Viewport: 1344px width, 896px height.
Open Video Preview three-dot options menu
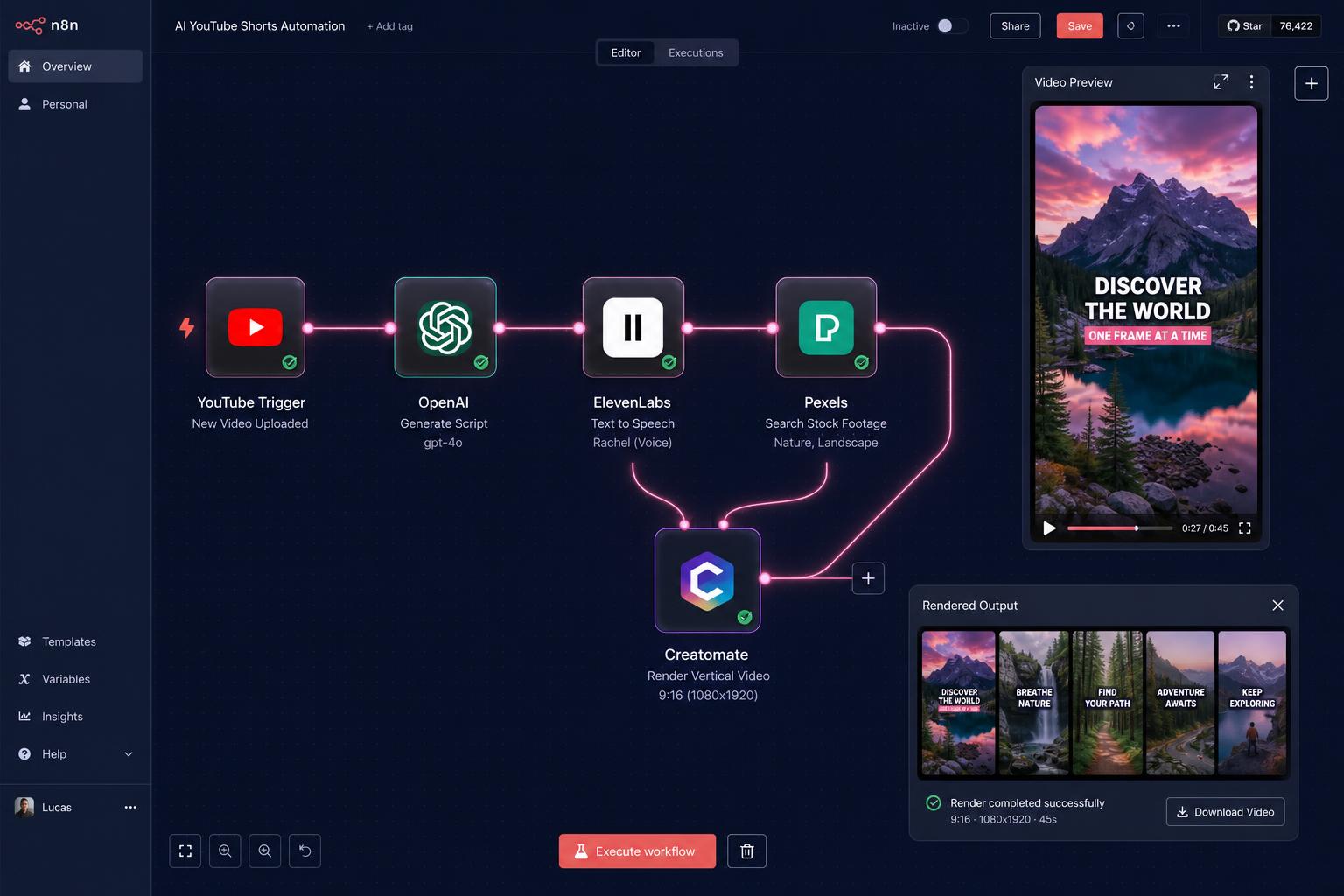1251,82
